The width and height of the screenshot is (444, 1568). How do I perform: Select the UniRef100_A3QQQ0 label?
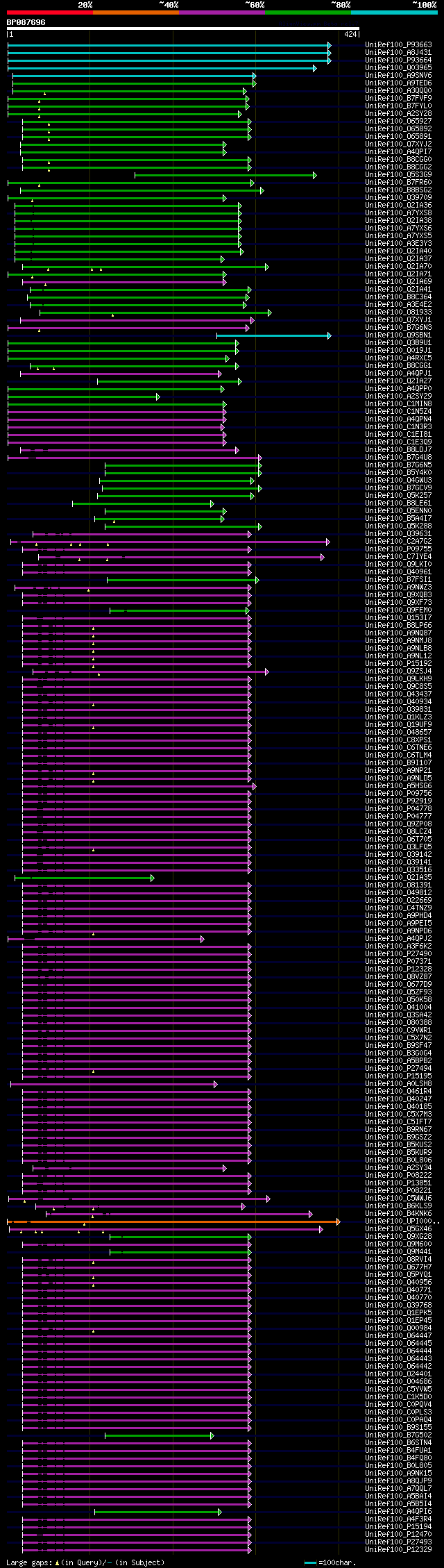(398, 91)
